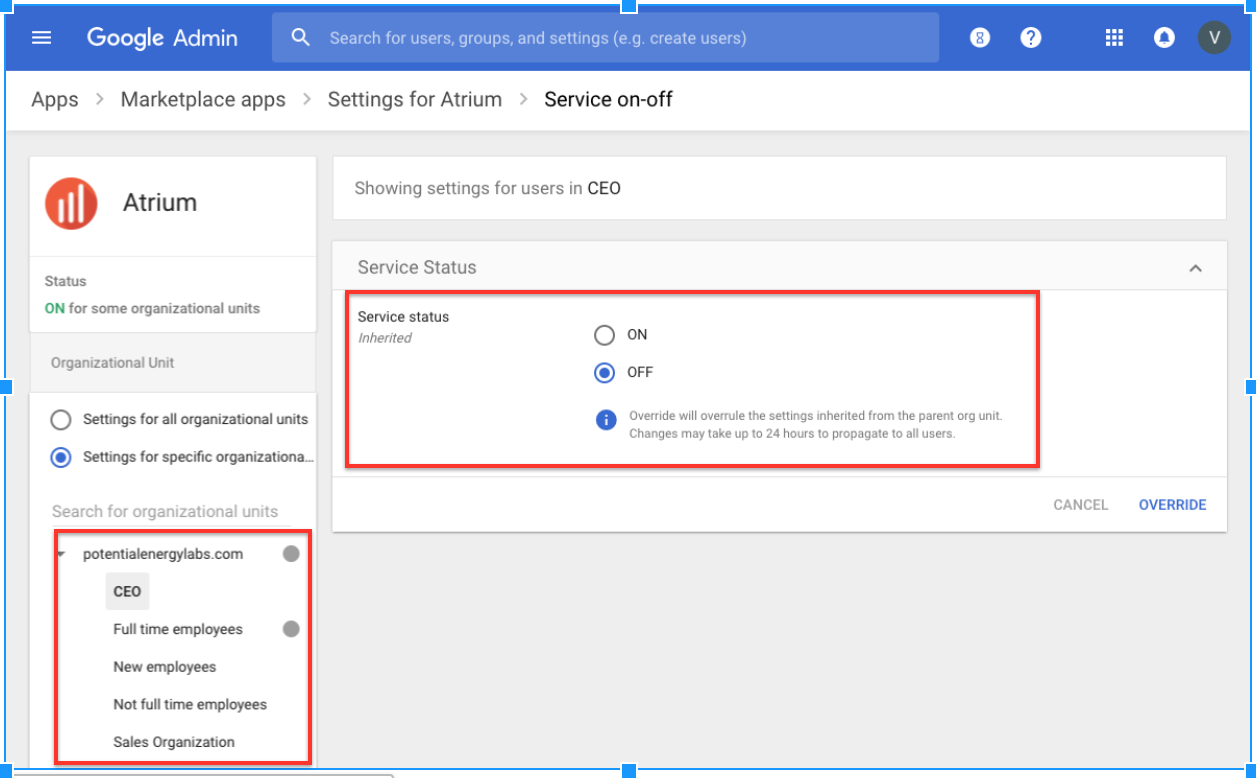The image size is (1256, 778).
Task: Click the Service Status section header
Action: pos(780,267)
